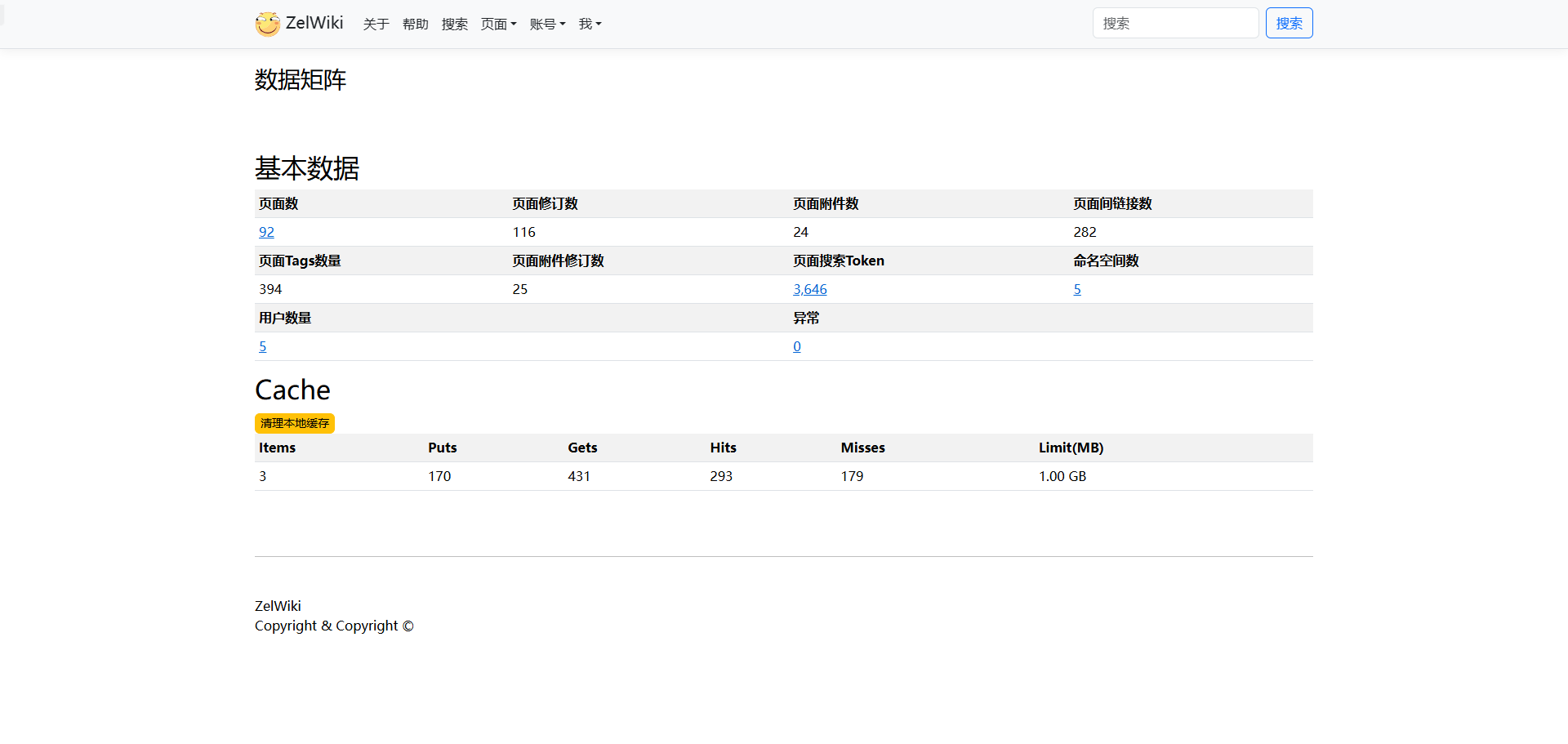The height and width of the screenshot is (744, 1568).
Task: Open the page count link 92
Action: click(x=266, y=232)
